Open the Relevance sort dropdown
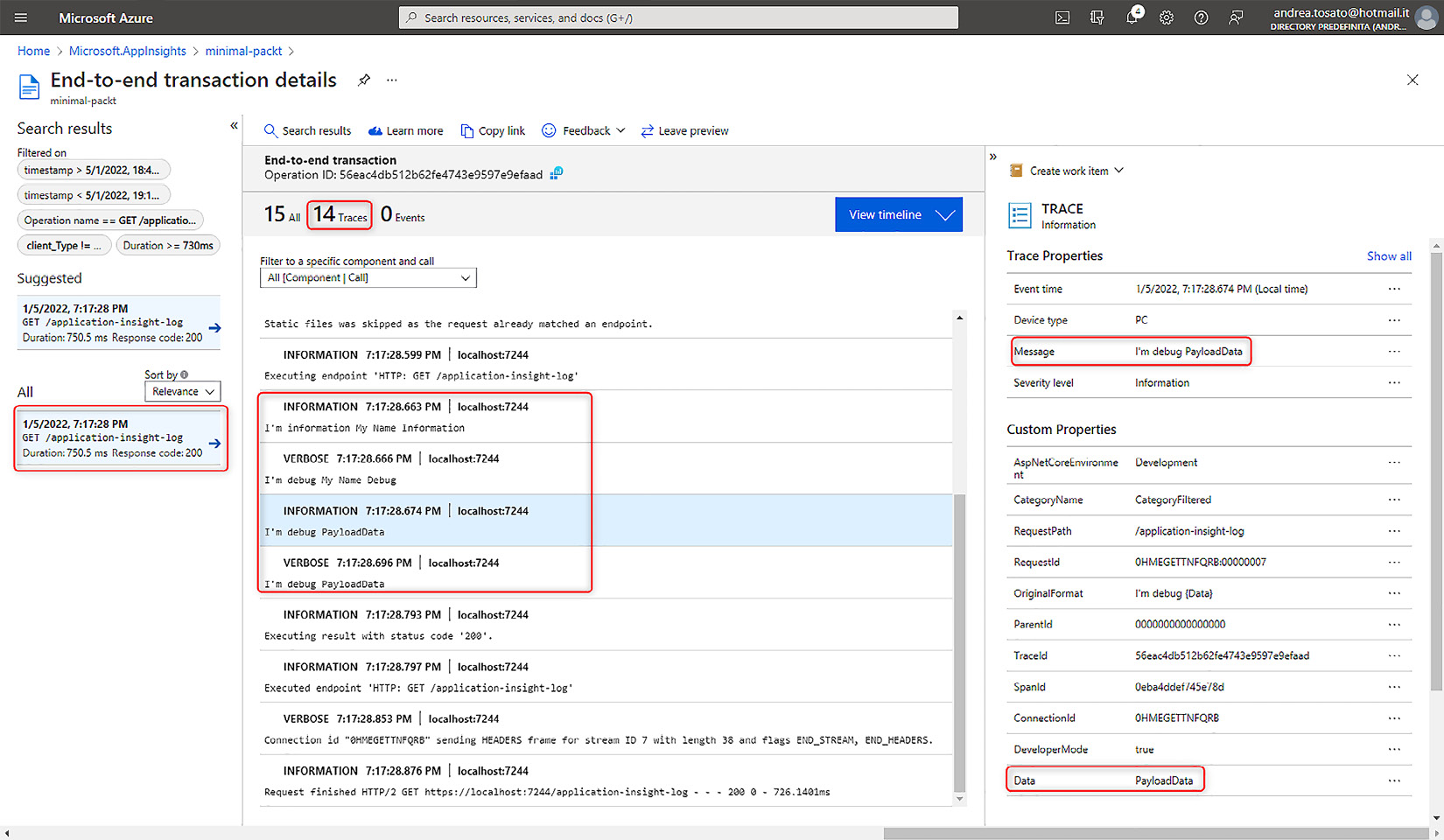The image size is (1444, 840). coord(182,391)
